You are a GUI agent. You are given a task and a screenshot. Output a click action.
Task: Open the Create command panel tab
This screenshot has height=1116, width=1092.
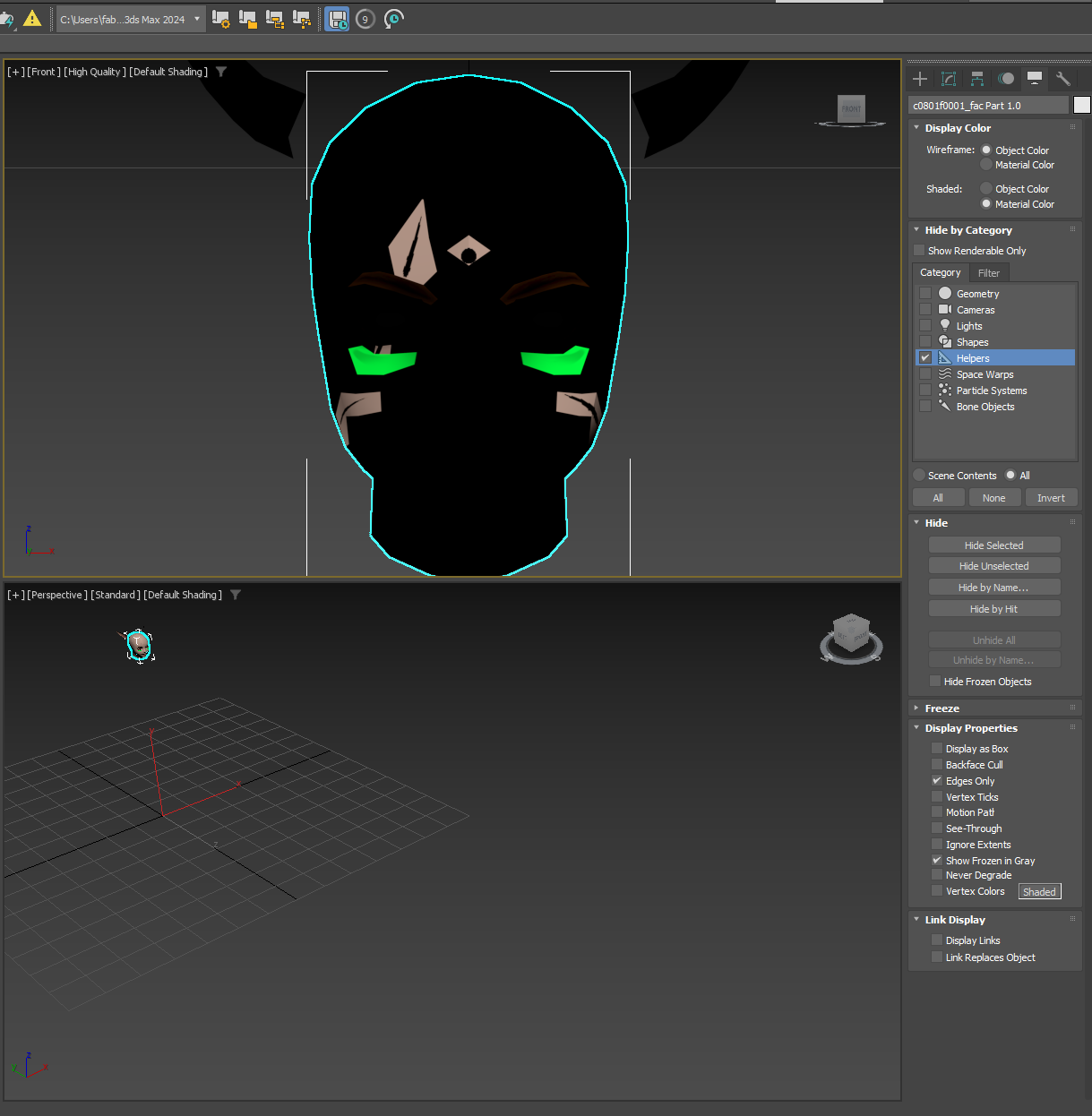tap(920, 79)
